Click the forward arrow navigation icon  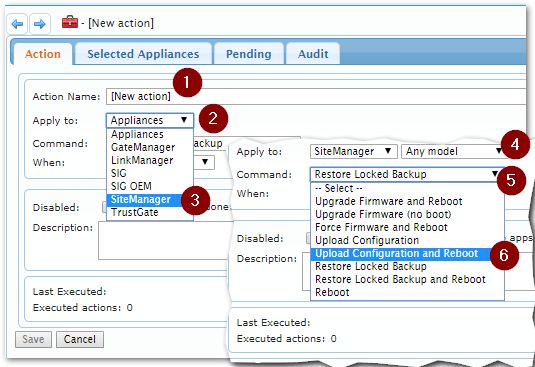(40, 24)
